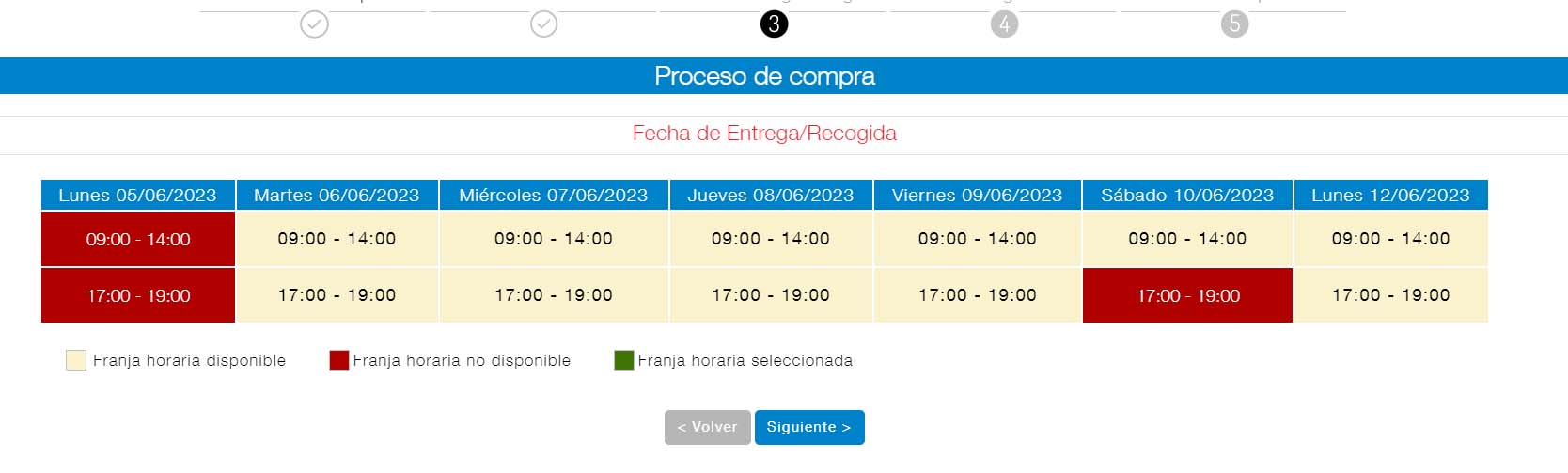Choose Jueves 08/06/2023 09:00 - 14:00 slot

pos(771,239)
